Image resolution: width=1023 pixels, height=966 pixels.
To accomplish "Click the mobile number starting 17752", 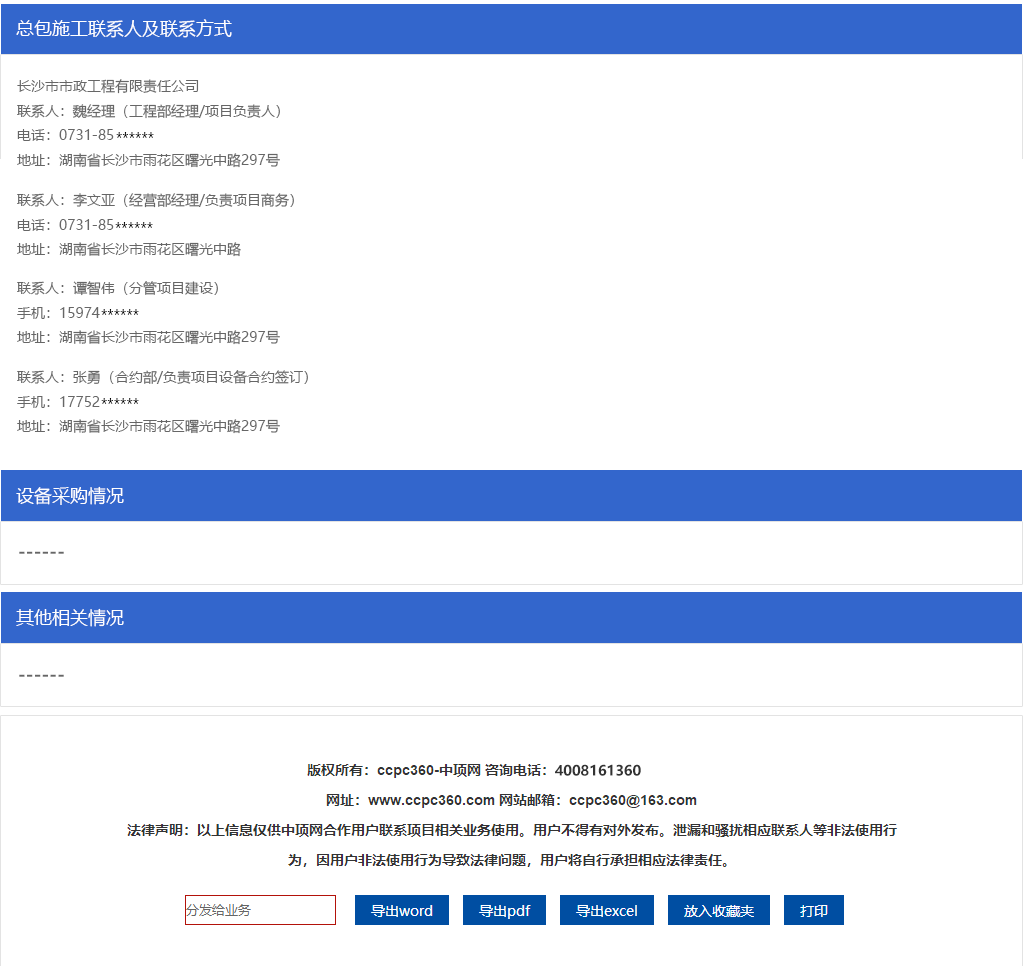I will [x=98, y=402].
